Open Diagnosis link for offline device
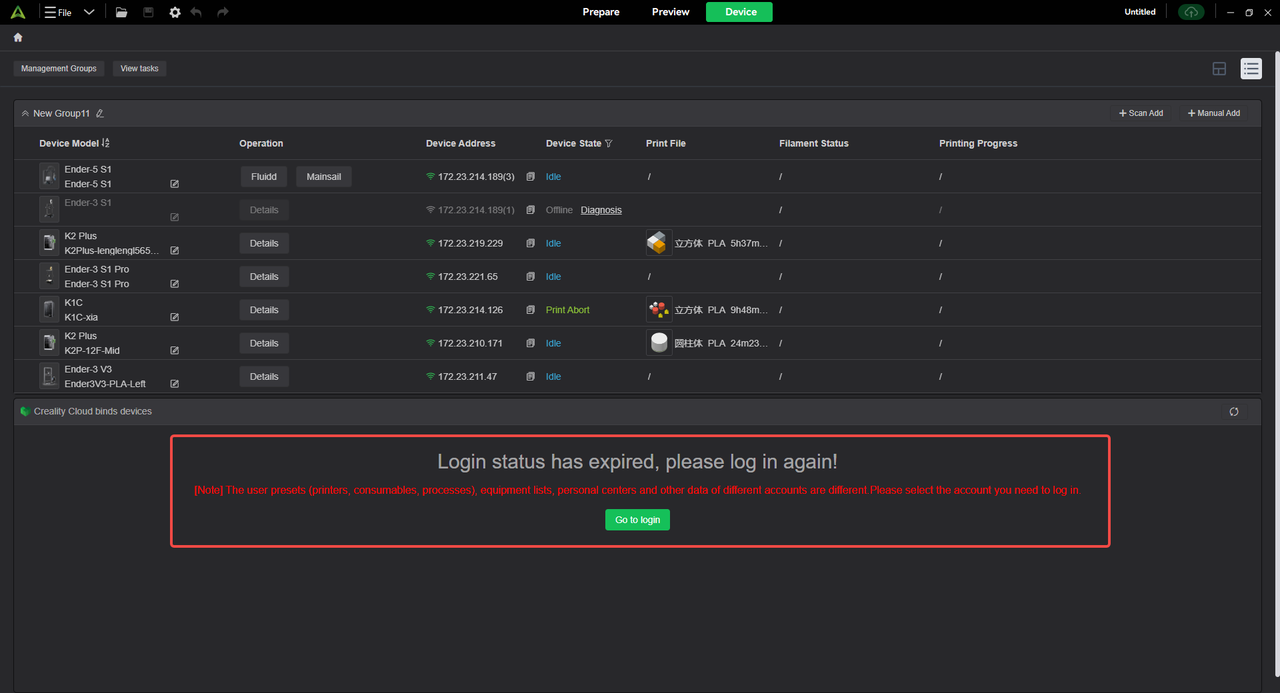 click(x=601, y=210)
